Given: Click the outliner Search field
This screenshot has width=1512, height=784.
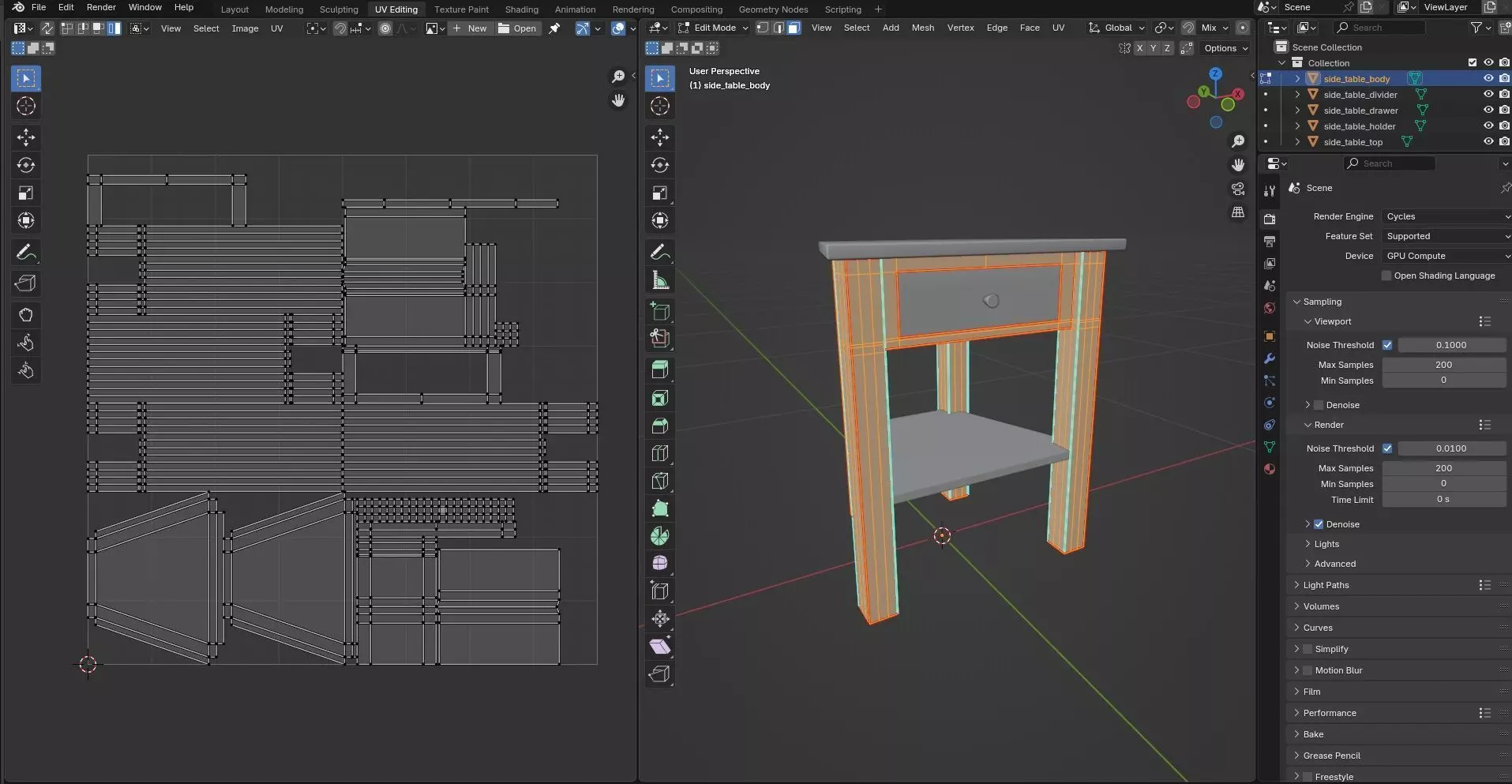Looking at the screenshot, I should 1379,28.
